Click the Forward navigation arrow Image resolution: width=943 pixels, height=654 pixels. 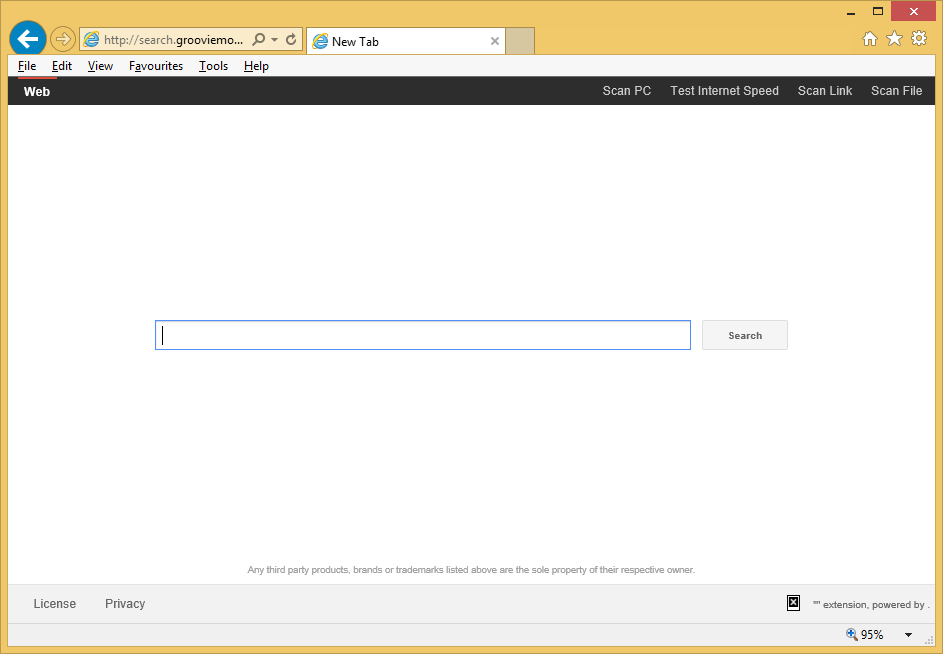[62, 39]
